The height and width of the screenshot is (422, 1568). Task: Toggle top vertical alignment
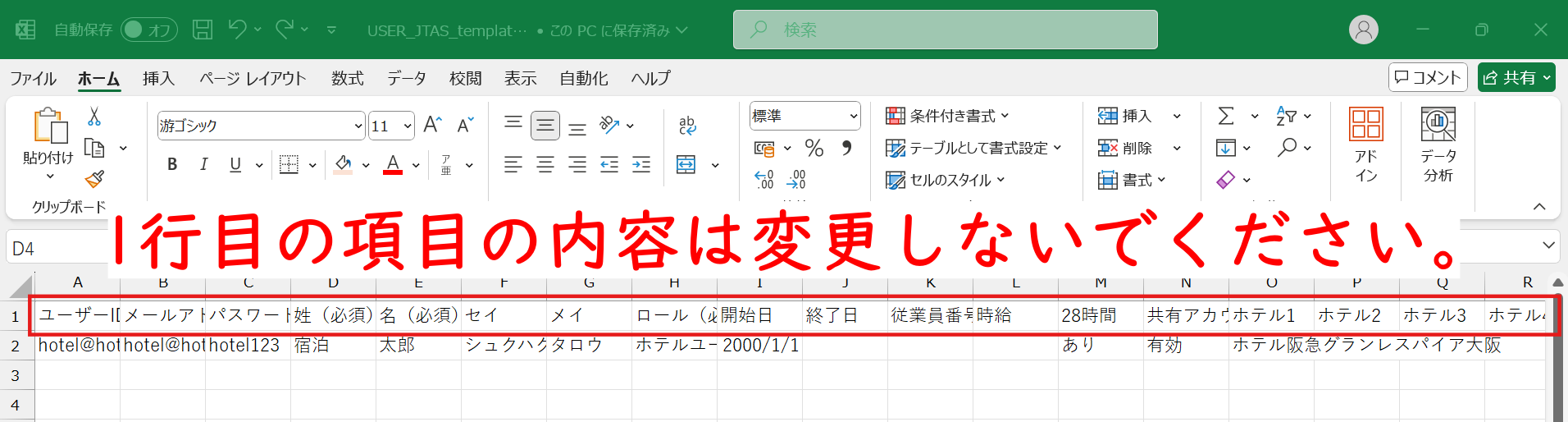pyautogui.click(x=513, y=125)
